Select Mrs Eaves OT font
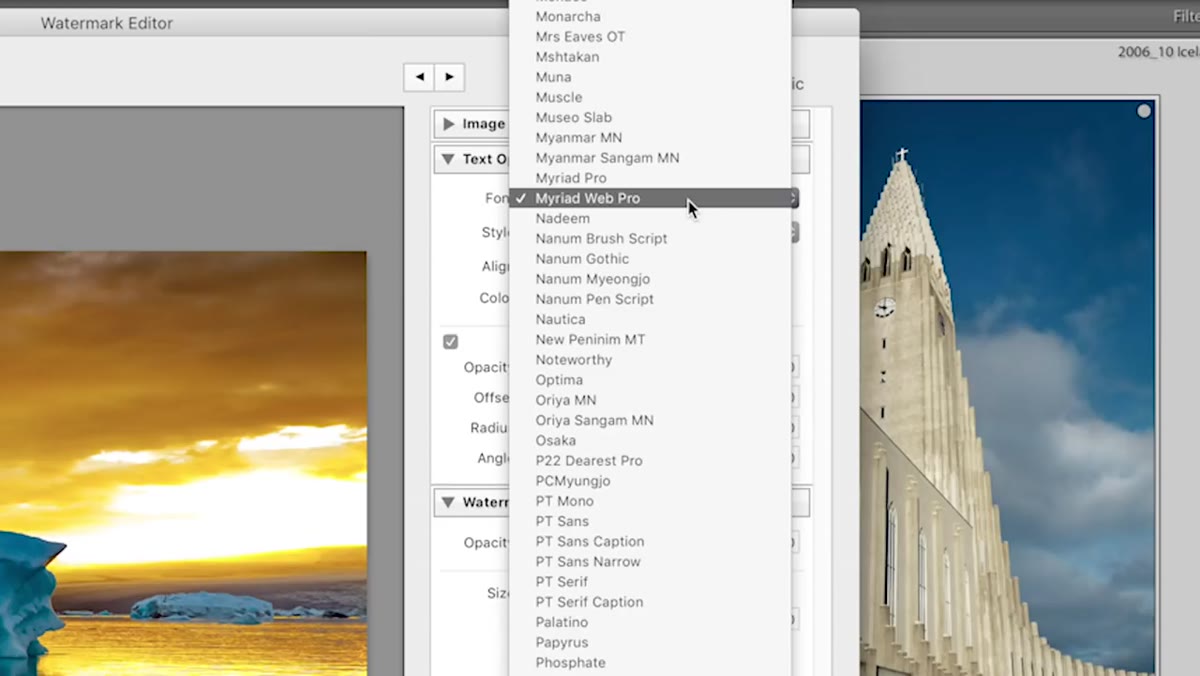1200x676 pixels. [650, 37]
